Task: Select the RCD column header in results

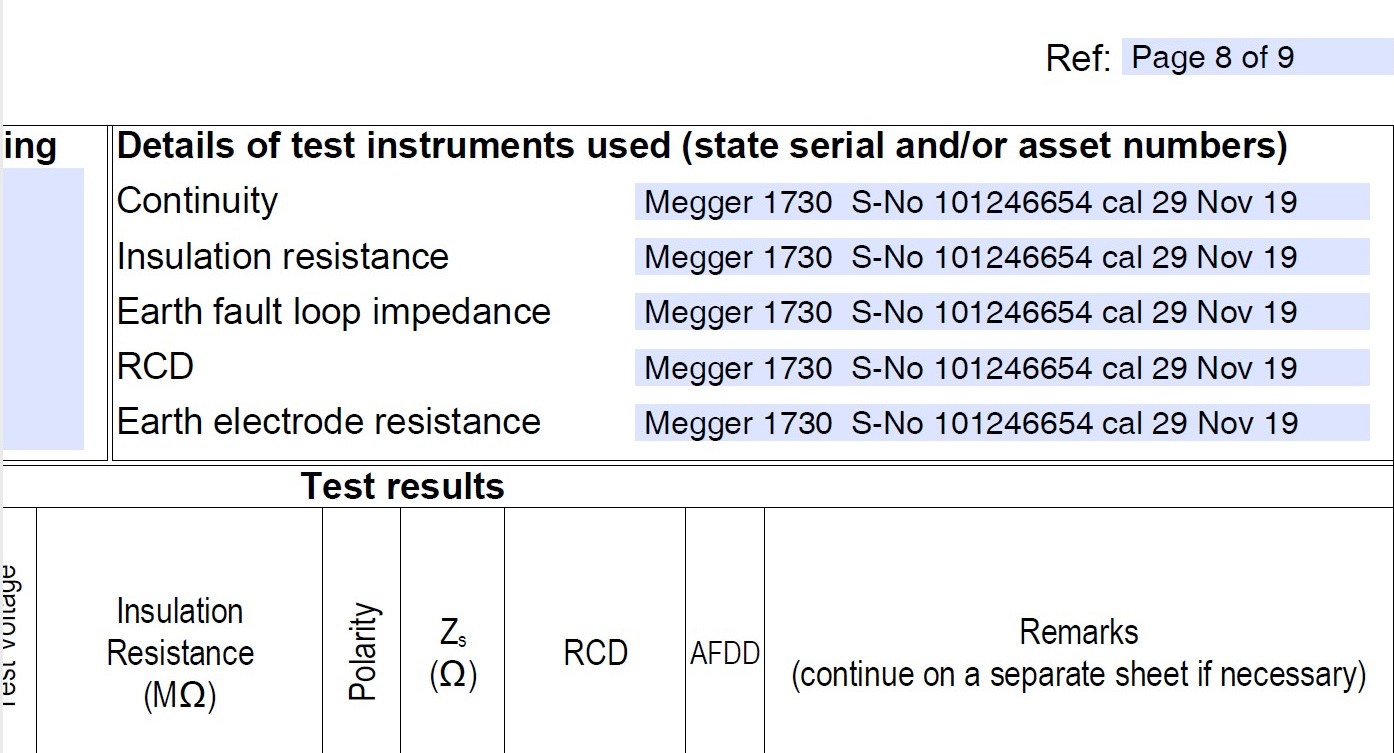Action: pos(596,652)
